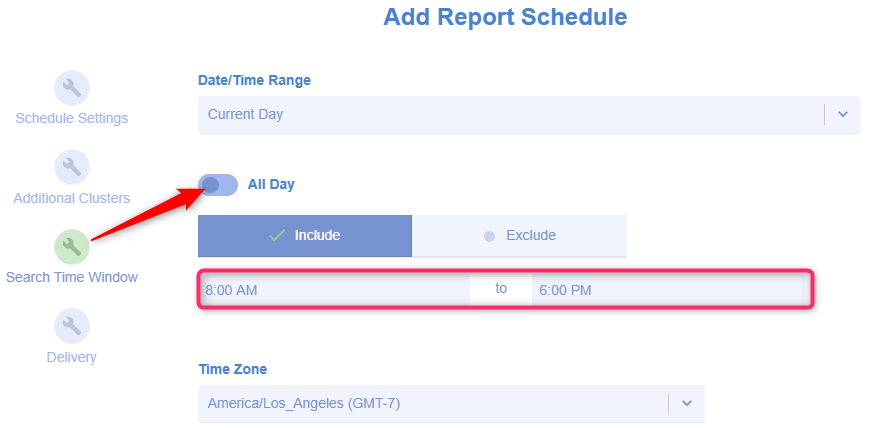Click the Exclude dot icon
Screen dimensions: 893x428
[489, 237]
